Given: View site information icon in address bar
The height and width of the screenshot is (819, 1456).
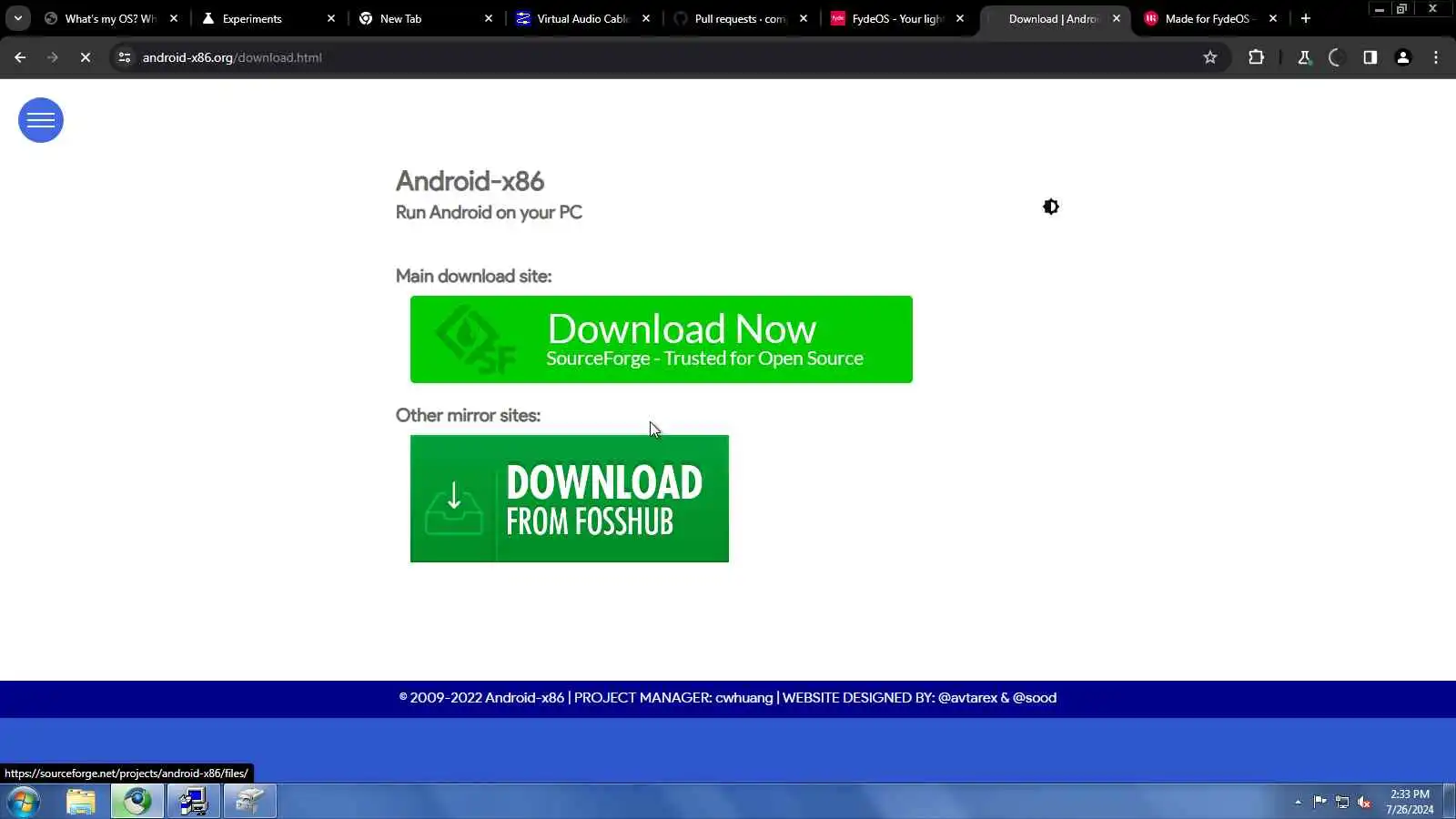Looking at the screenshot, I should [125, 57].
